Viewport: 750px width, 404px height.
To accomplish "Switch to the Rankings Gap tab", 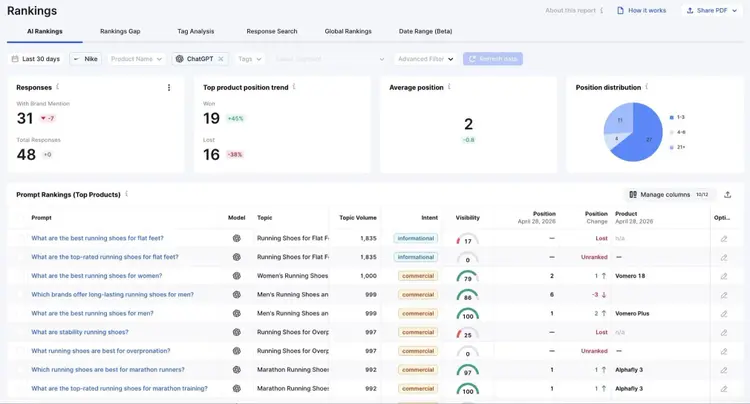I will click(120, 31).
